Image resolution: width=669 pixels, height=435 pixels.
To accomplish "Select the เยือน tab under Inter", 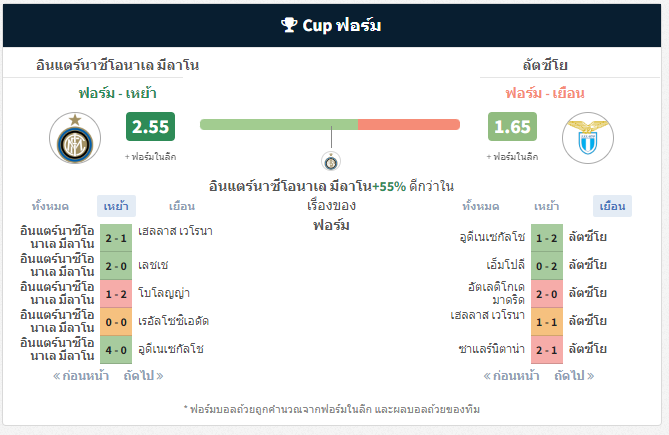I will coord(182,206).
